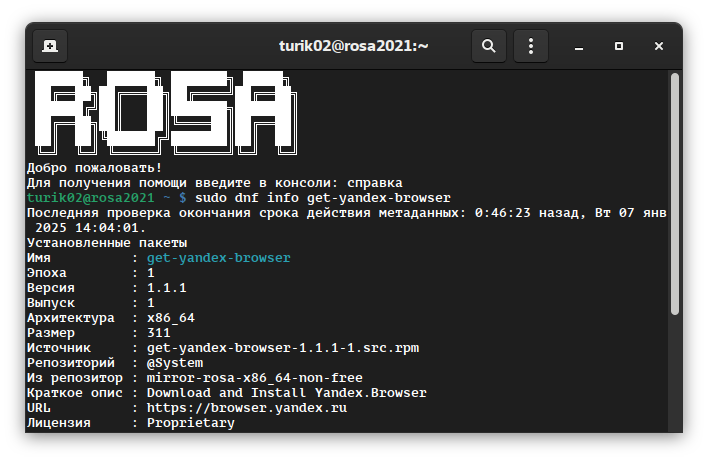The height and width of the screenshot is (461, 708).
Task: Click the 'Установленные пакеты' heading line
Action: coord(107,243)
